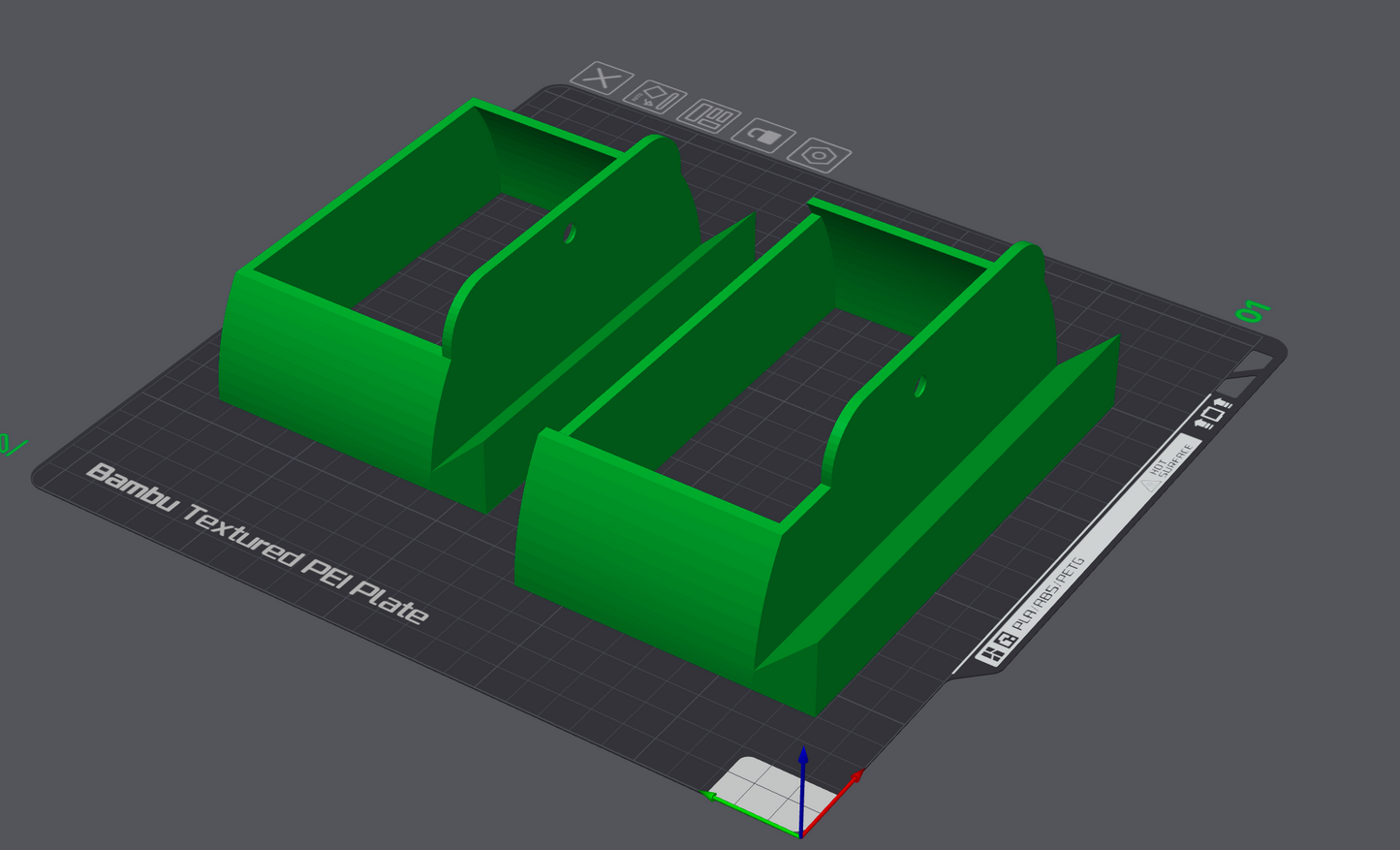Image resolution: width=1400 pixels, height=850 pixels.
Task: Click the green plate name label 01
Action: coord(1253,311)
